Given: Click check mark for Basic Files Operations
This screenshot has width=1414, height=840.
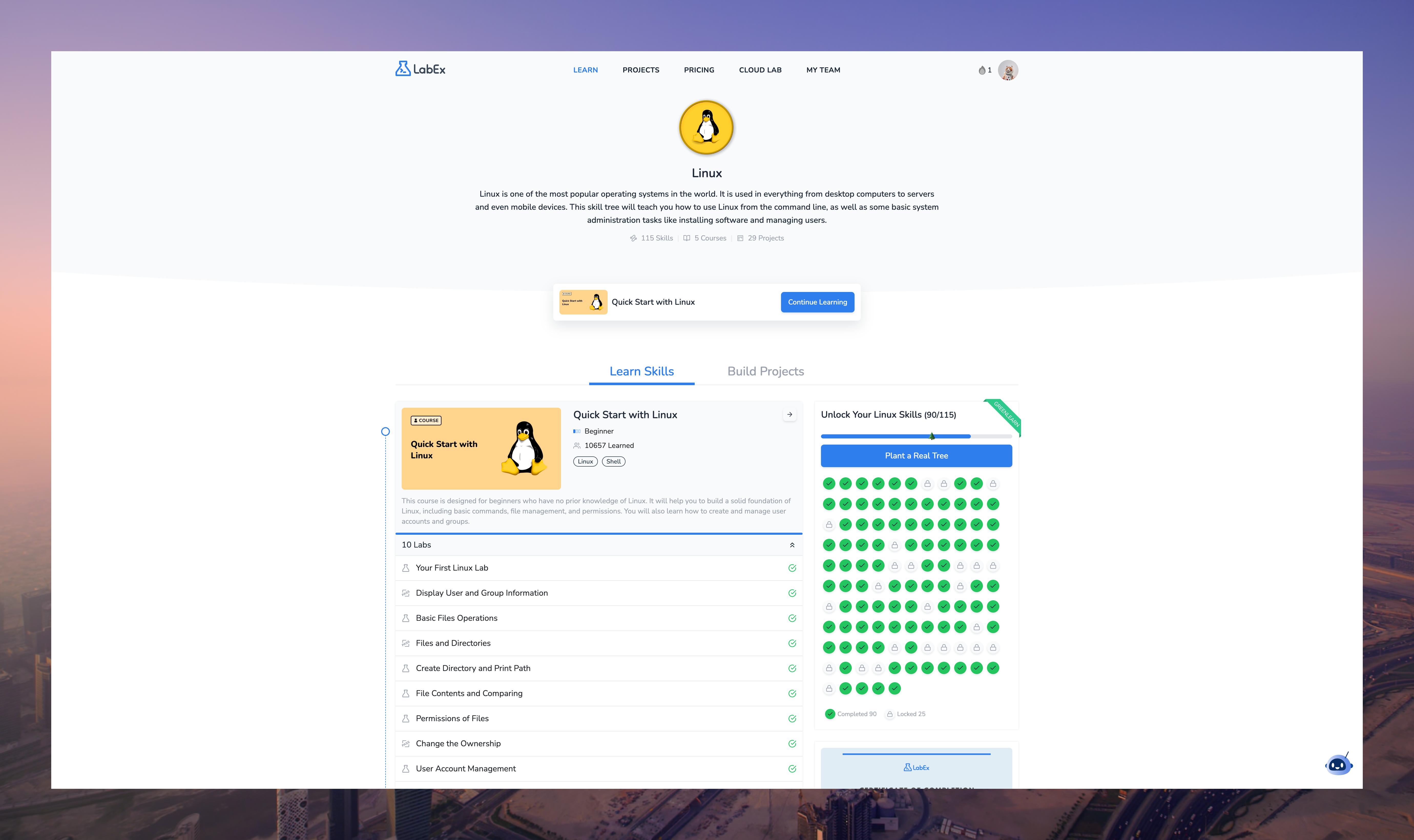Looking at the screenshot, I should [792, 618].
